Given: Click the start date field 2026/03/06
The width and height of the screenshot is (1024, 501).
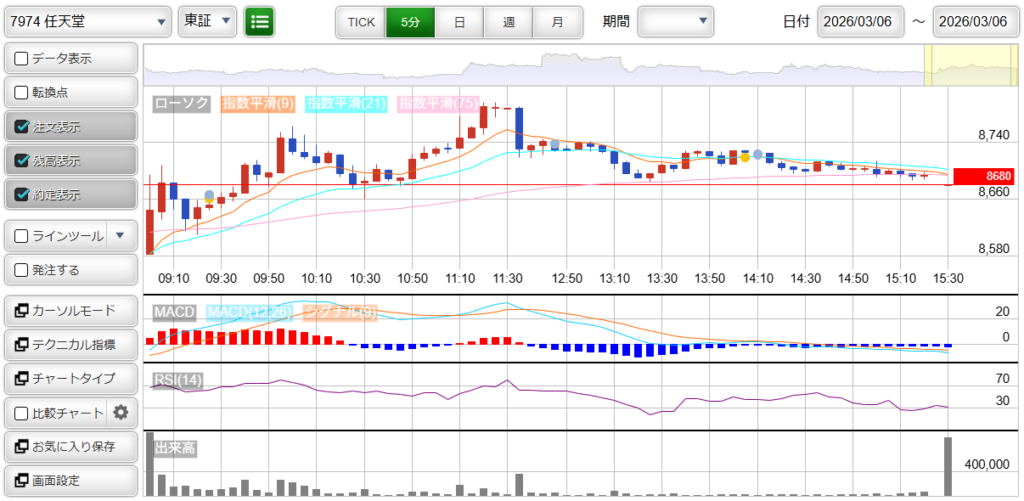Looking at the screenshot, I should (861, 21).
